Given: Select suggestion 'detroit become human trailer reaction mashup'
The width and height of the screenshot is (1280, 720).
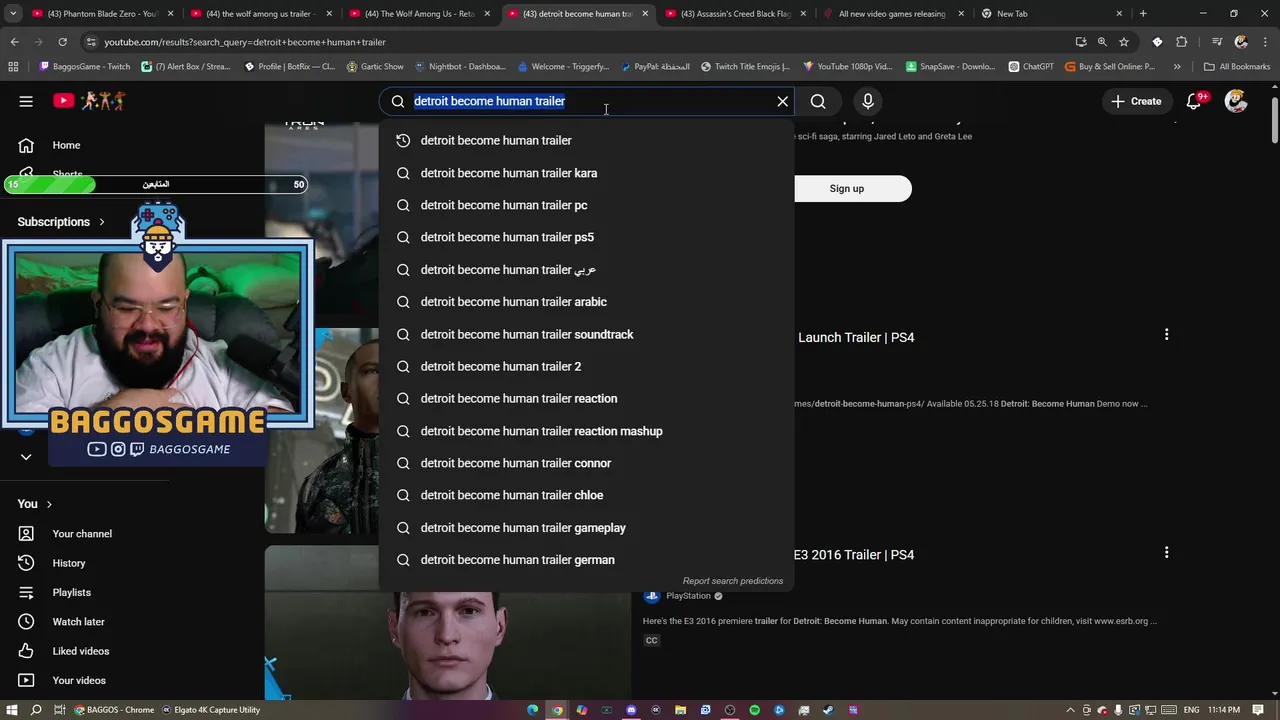Looking at the screenshot, I should pos(586,431).
